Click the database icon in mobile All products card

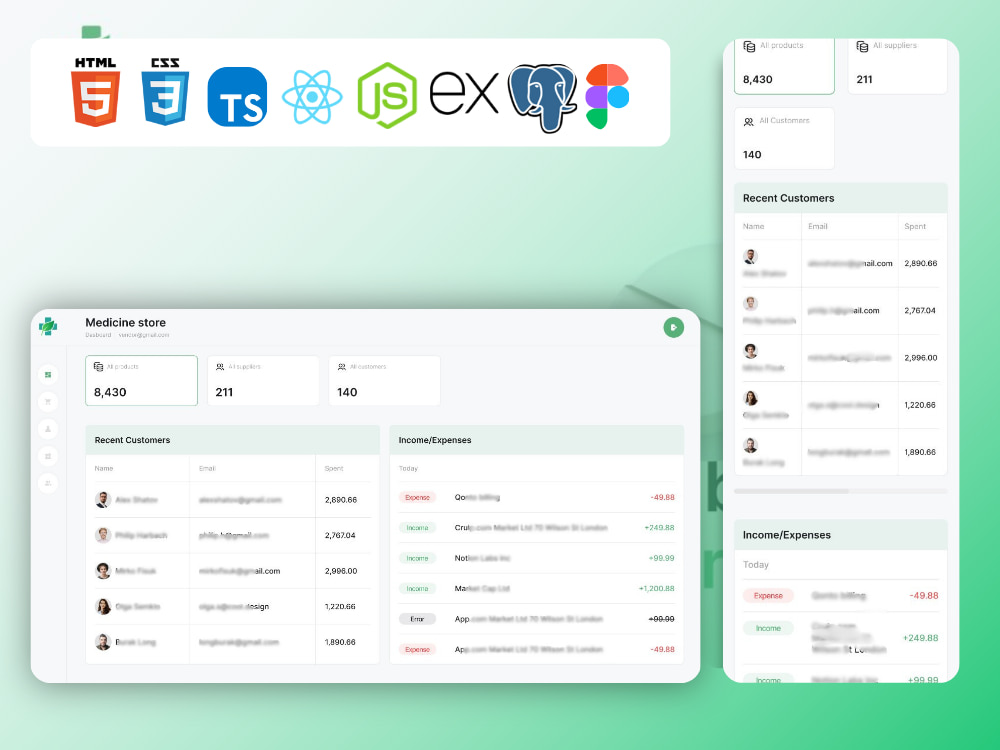click(x=749, y=46)
